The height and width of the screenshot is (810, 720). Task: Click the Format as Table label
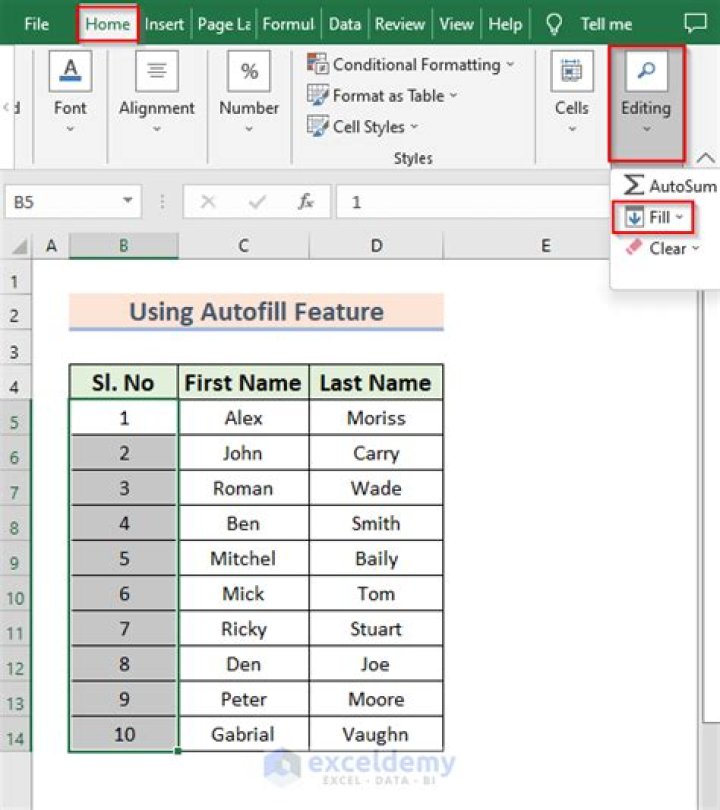coord(388,96)
